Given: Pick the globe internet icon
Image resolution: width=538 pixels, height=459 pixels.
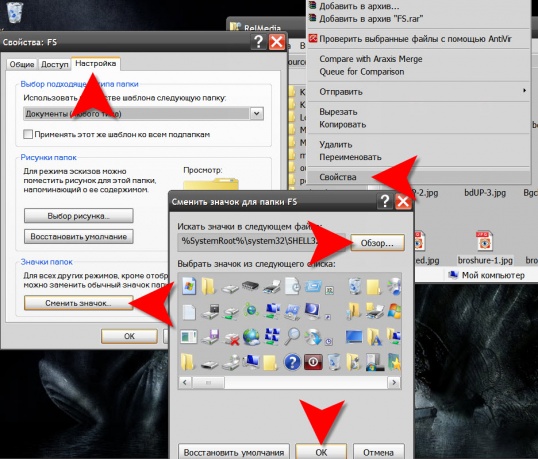Looking at the screenshot, I should click(251, 337).
